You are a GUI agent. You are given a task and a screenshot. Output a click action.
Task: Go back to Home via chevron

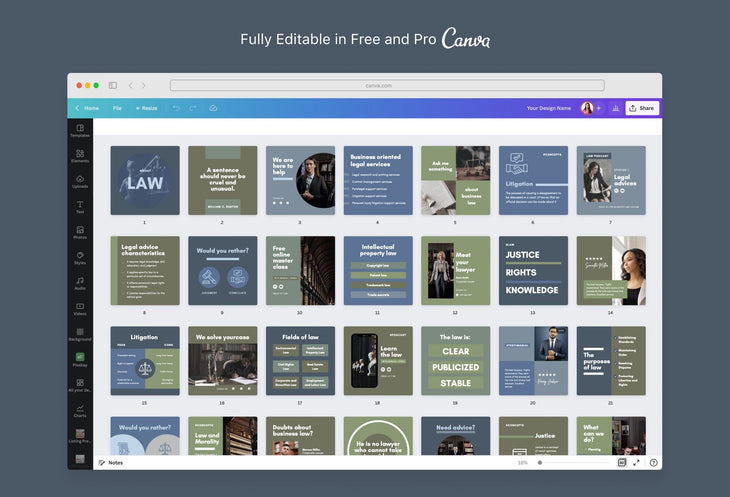click(78, 108)
